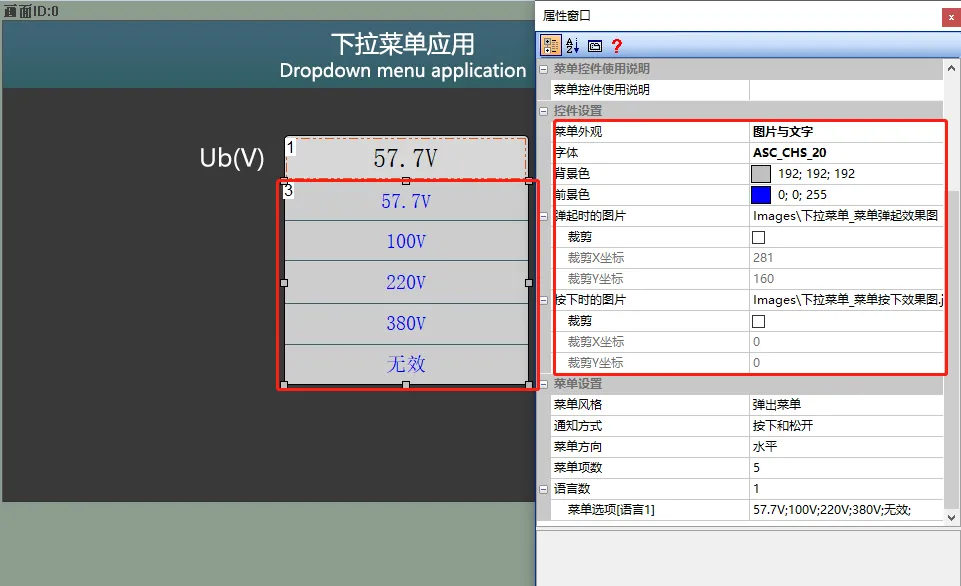Open the property pages icon
The height and width of the screenshot is (586, 961).
594,45
